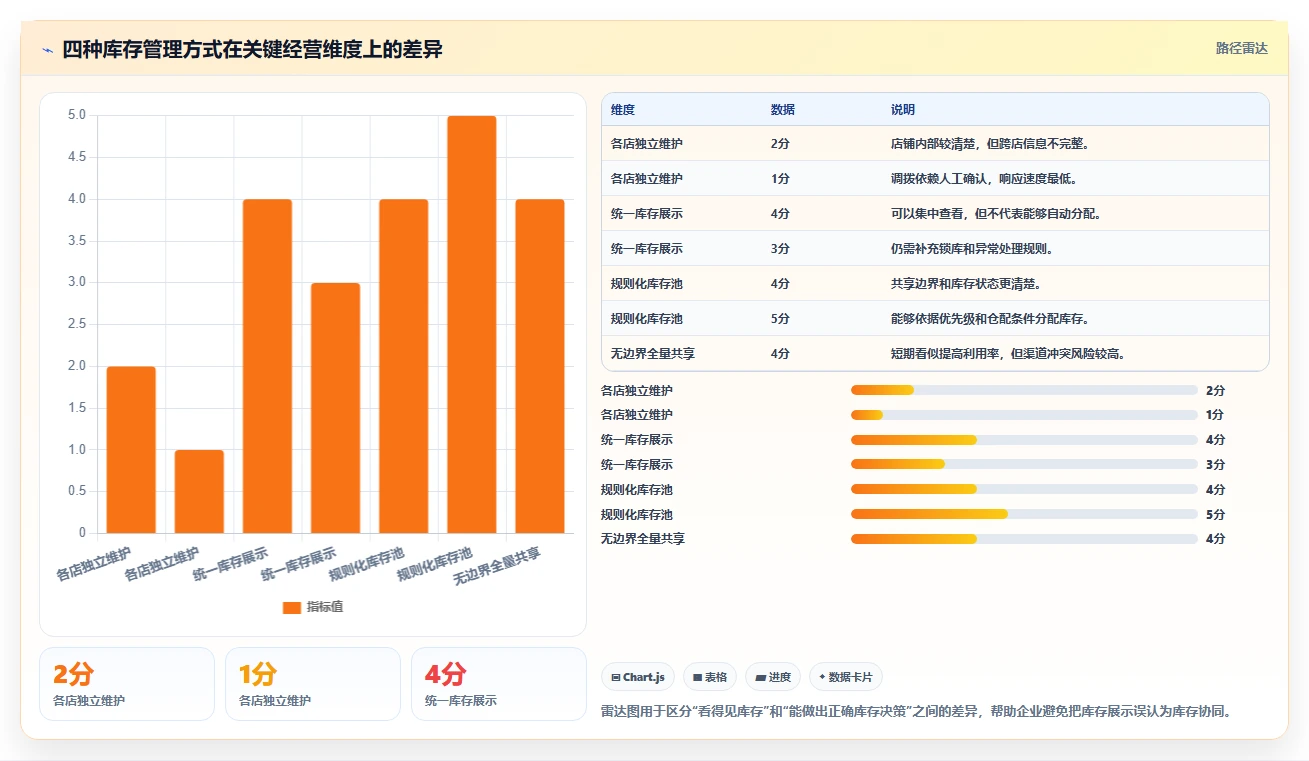The width and height of the screenshot is (1309, 761).
Task: Click the progress bar marked 5分
Action: (x=1024, y=514)
